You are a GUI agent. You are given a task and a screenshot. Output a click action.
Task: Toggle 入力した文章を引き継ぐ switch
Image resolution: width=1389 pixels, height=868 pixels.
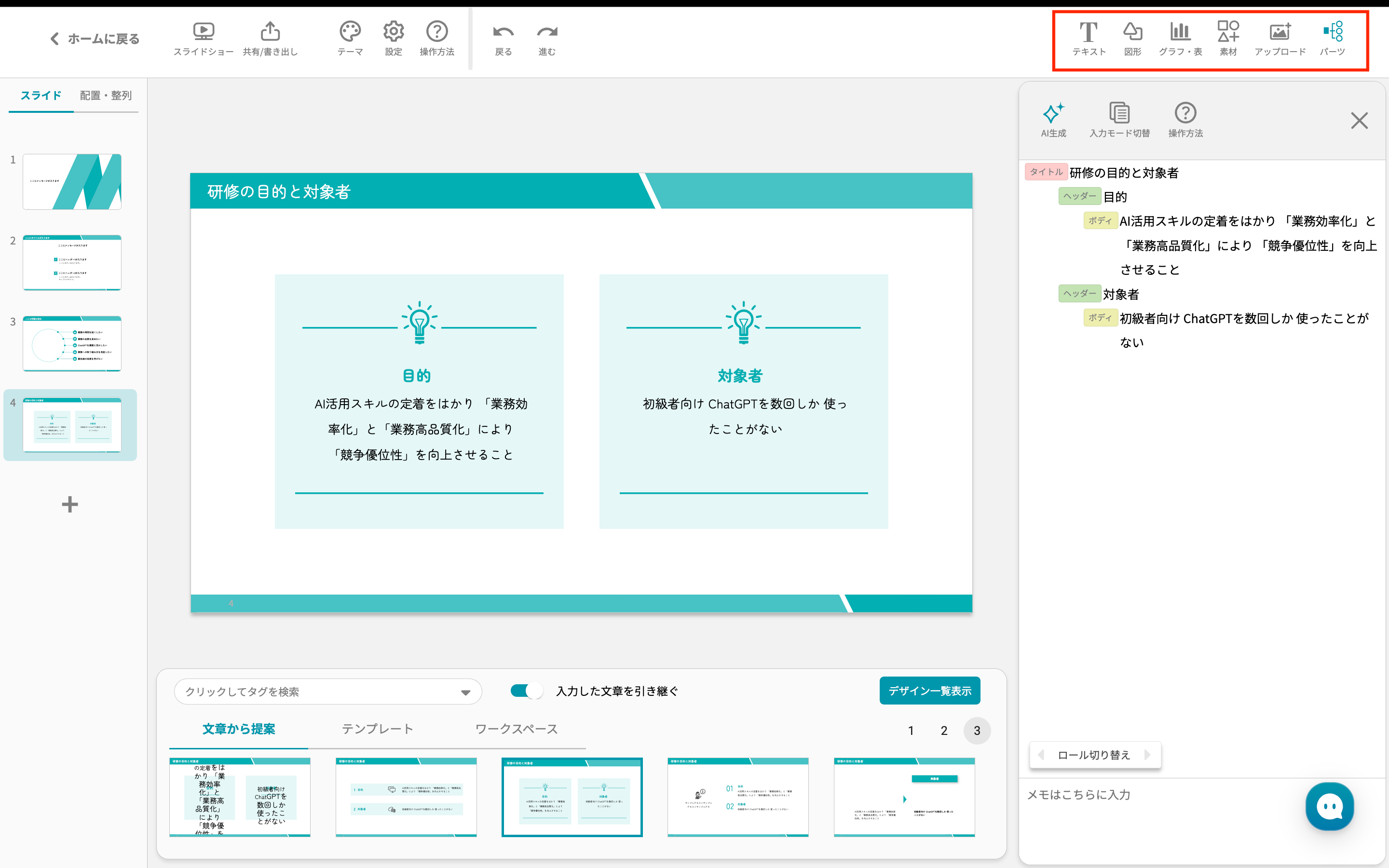point(526,691)
